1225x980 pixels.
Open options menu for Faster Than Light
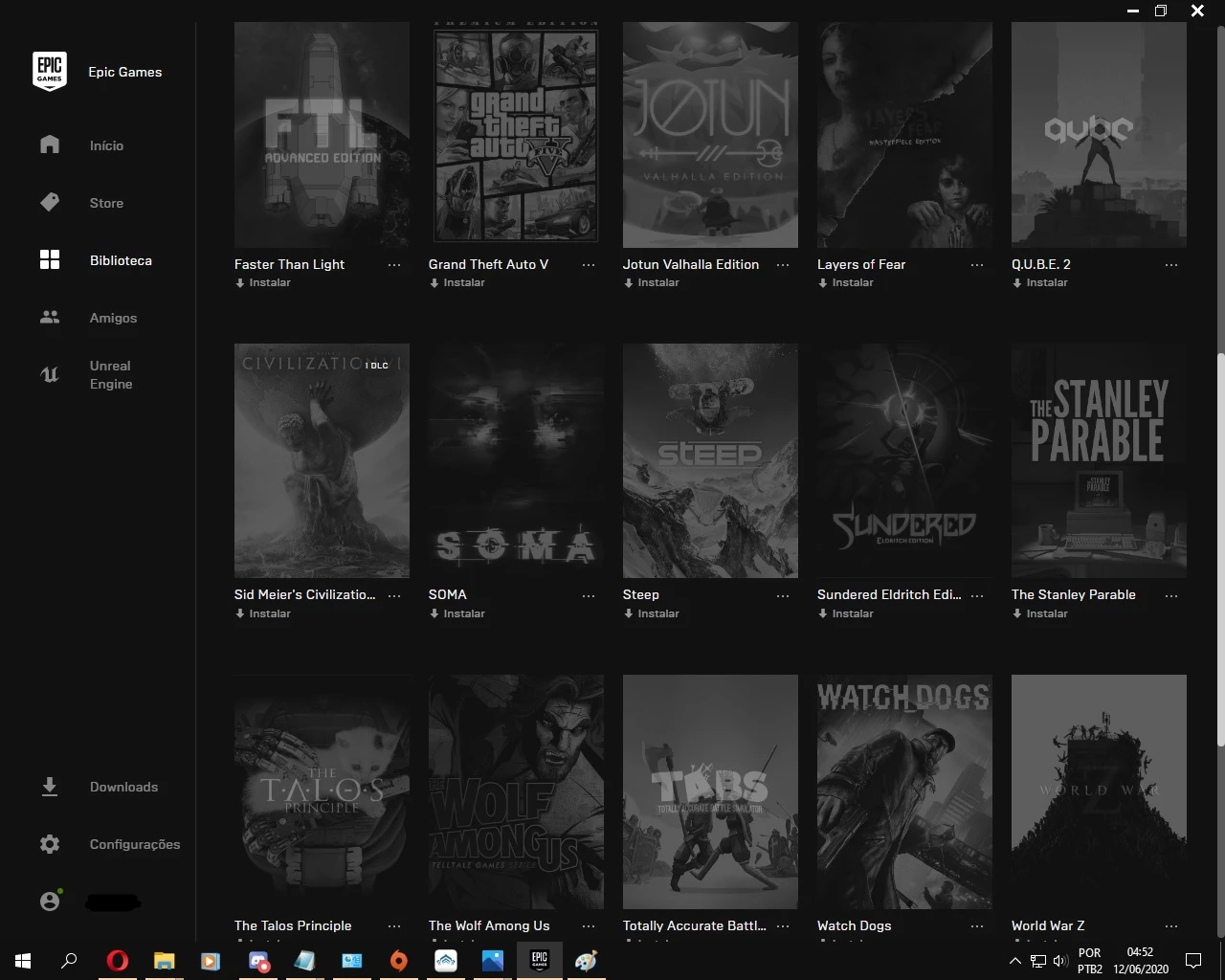(394, 265)
